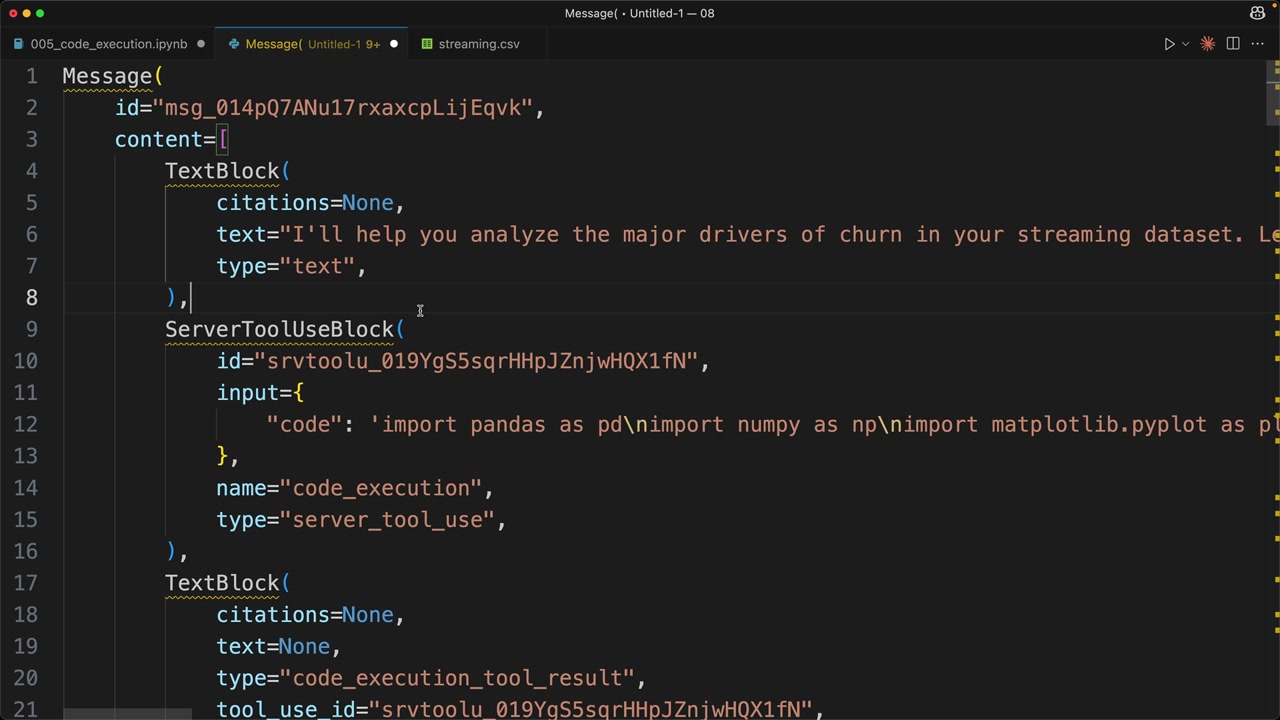Split the editor to the right
This screenshot has width=1280, height=720.
(x=1233, y=44)
